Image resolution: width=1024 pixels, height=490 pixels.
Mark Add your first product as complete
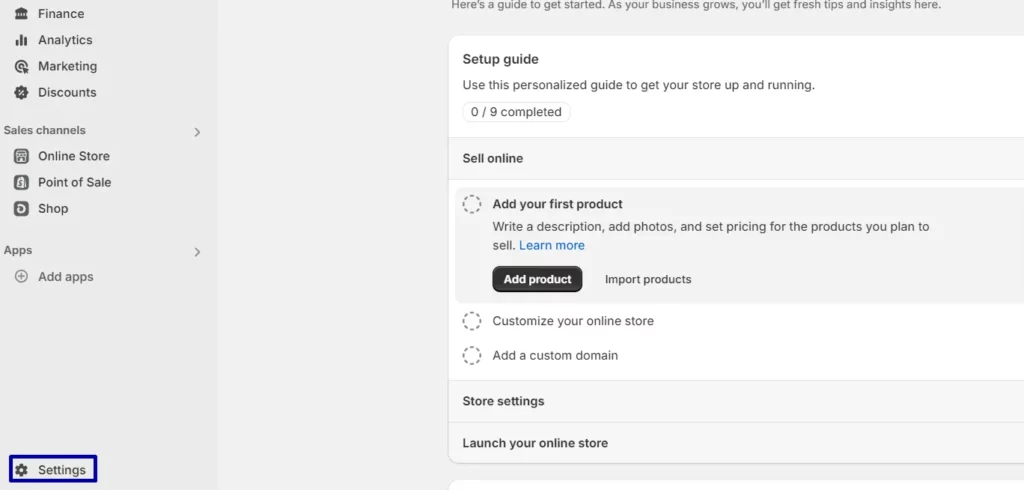click(x=472, y=204)
